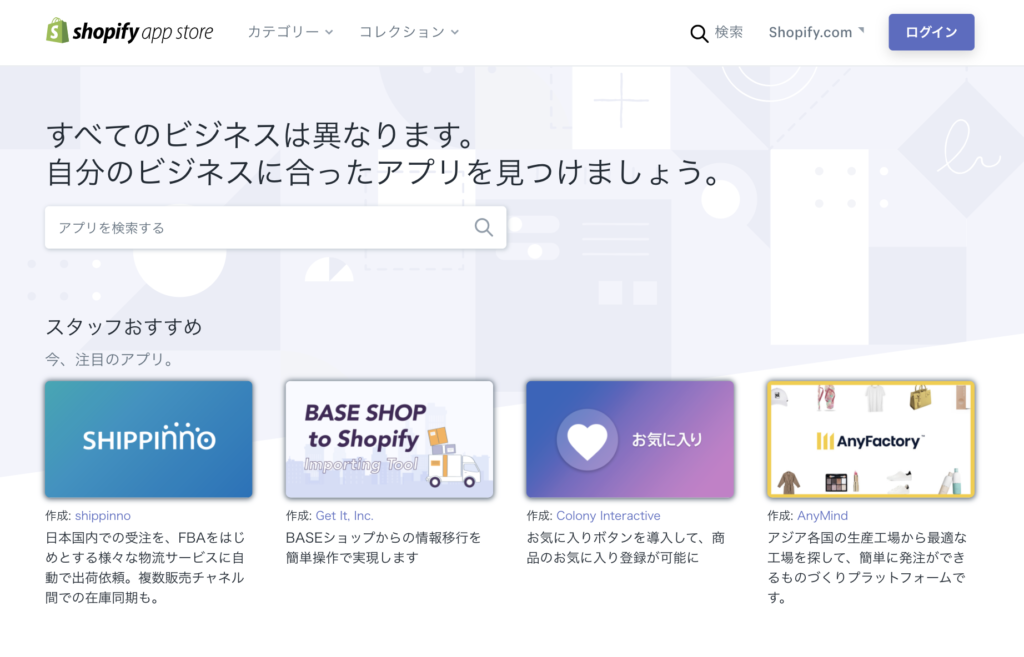Open the BASE SHOP to Shopify thumbnail

pos(389,440)
